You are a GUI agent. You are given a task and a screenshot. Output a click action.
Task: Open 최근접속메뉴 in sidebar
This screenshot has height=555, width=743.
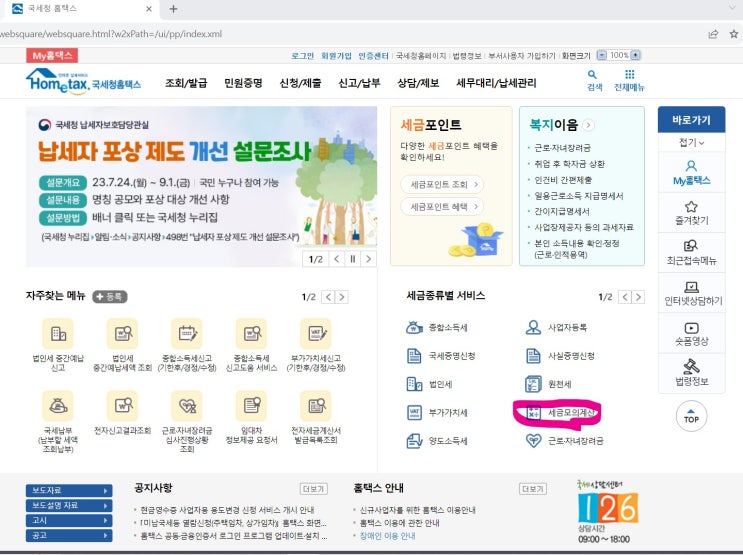tap(691, 253)
